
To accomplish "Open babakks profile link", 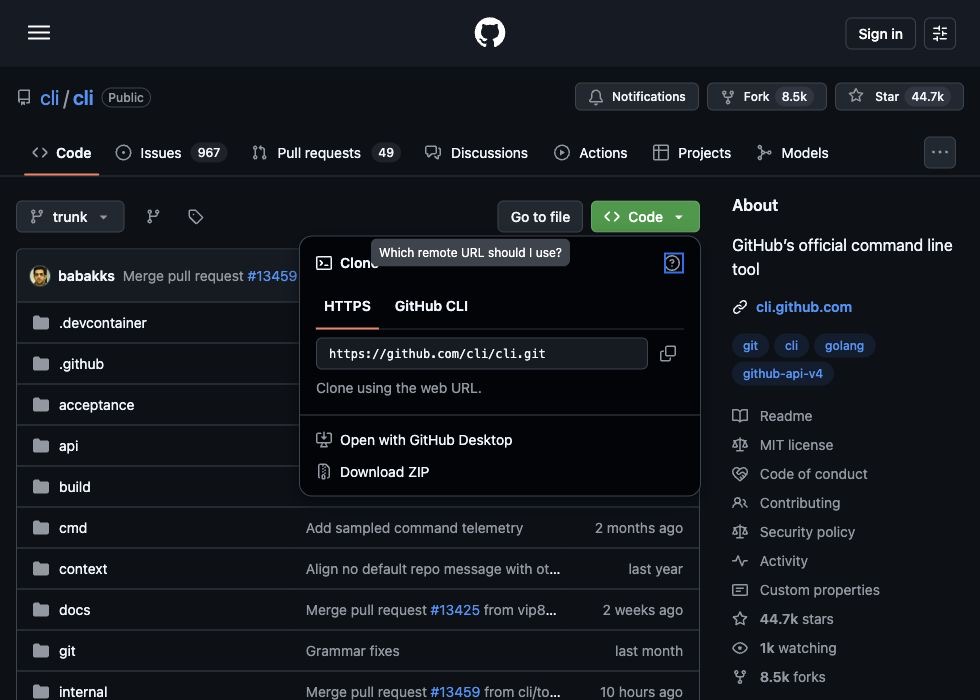I will pos(86,276).
